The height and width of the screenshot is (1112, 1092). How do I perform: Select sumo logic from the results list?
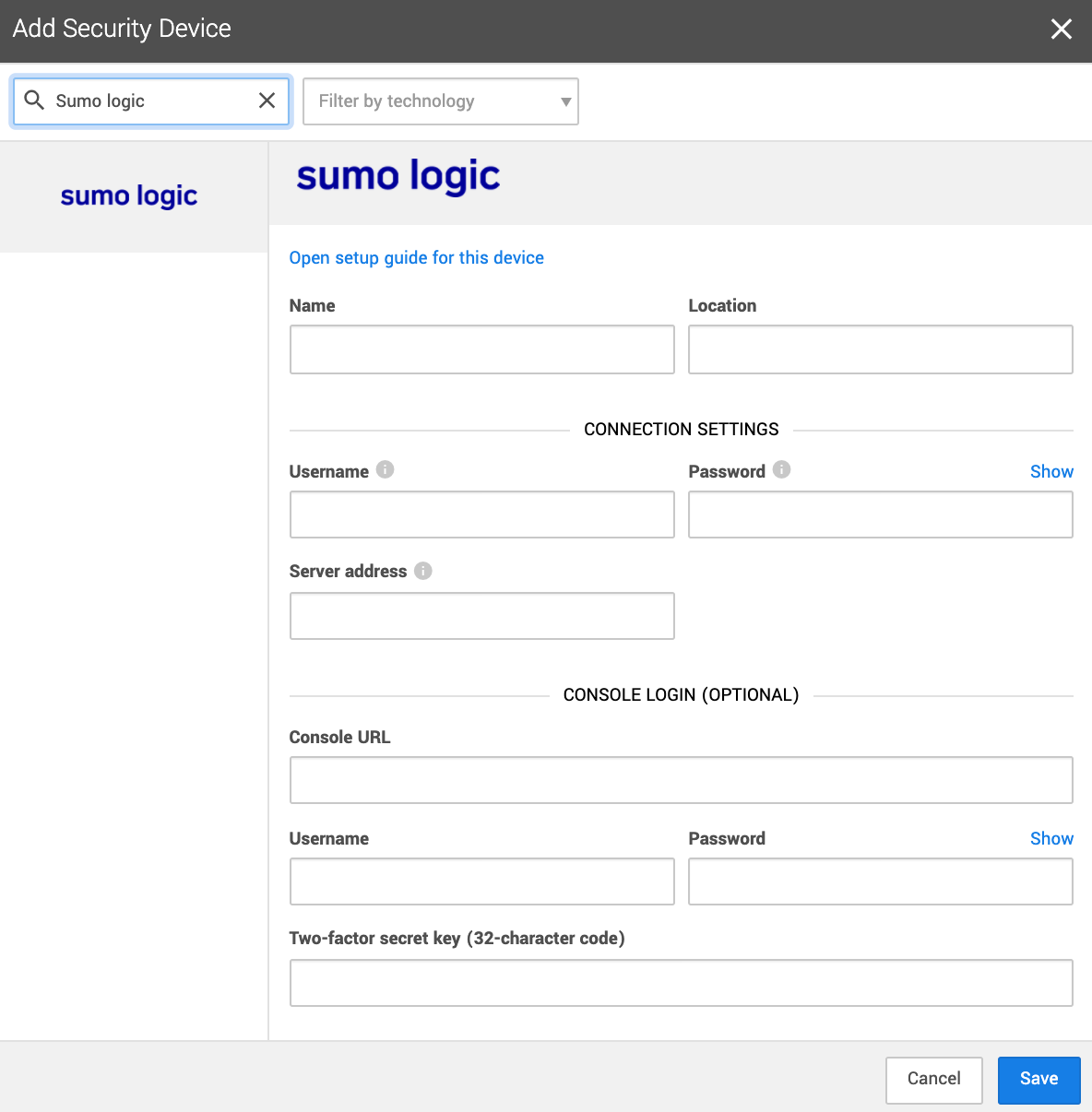point(128,195)
